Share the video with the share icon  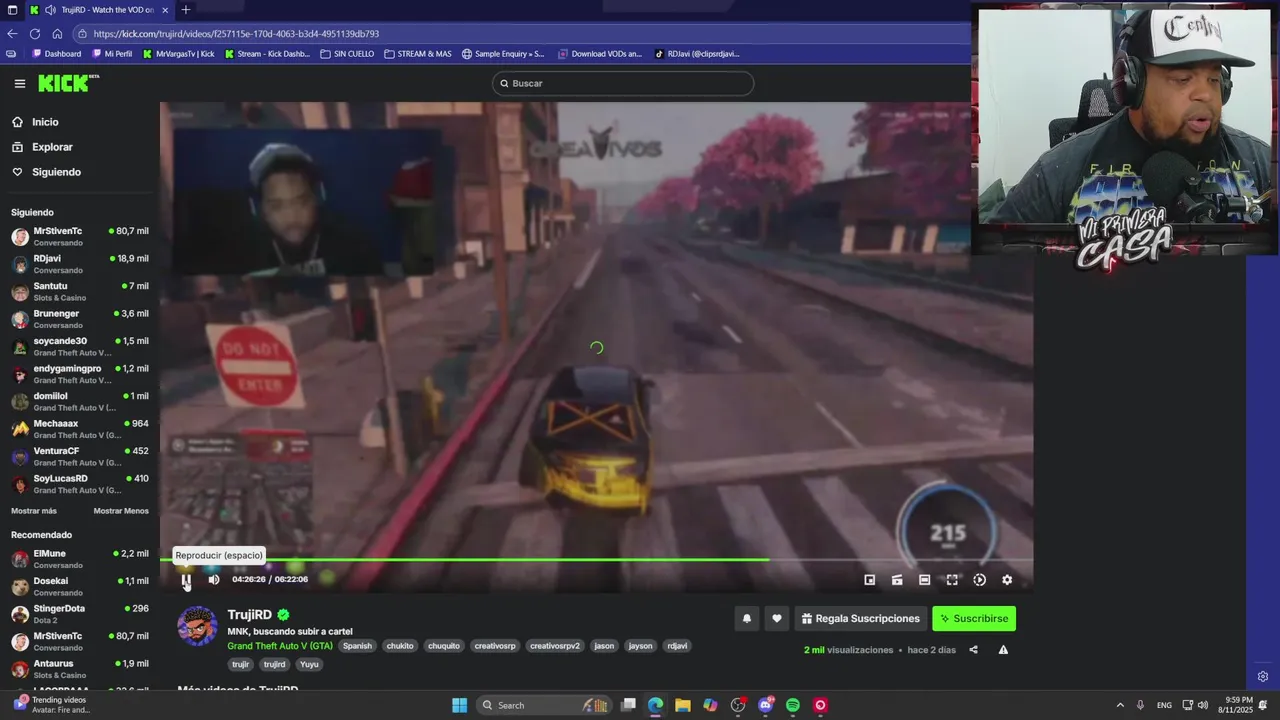(974, 650)
